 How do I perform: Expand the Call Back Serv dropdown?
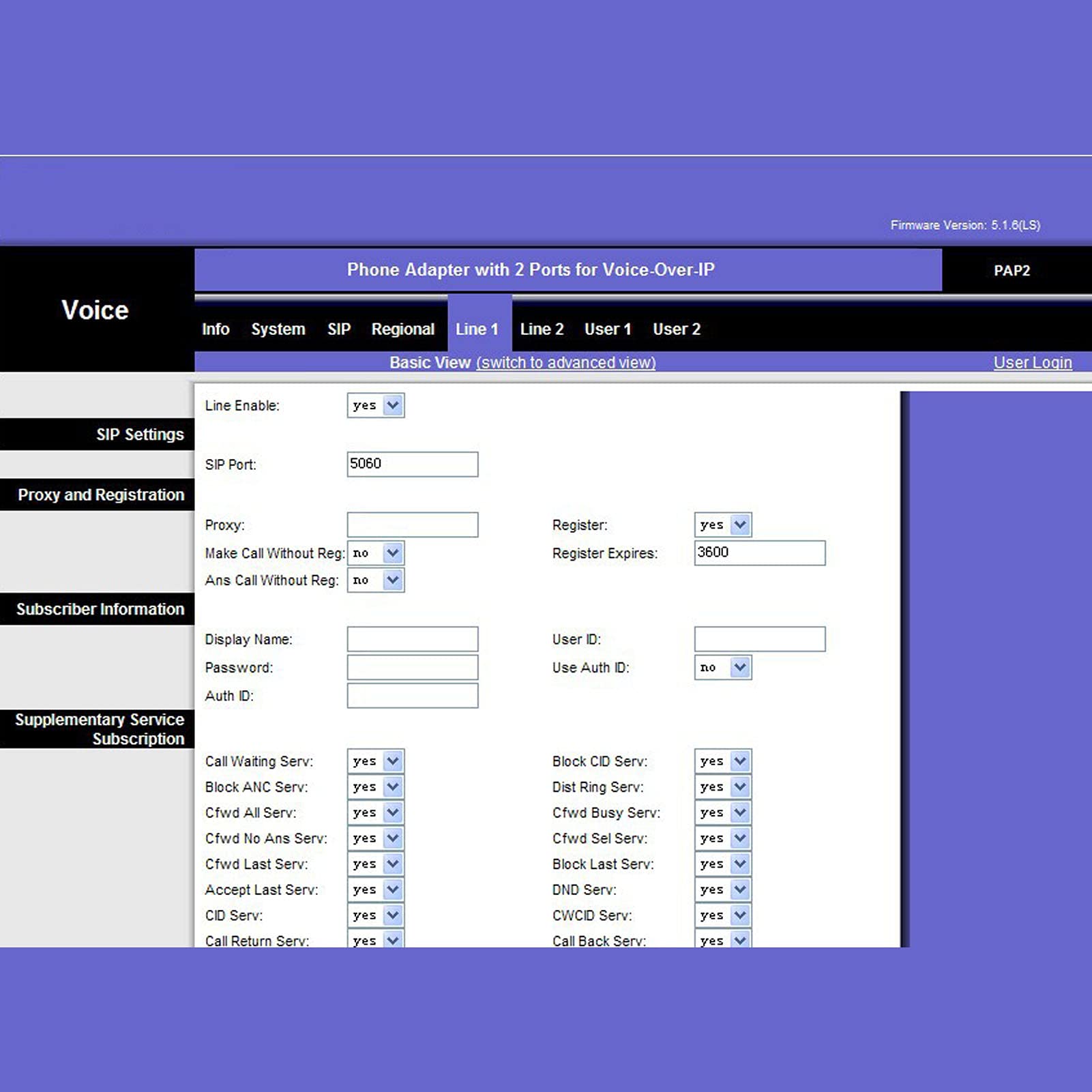point(723,939)
